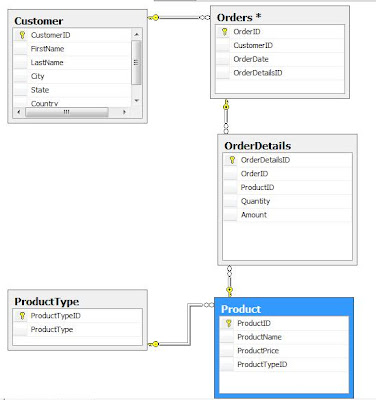The width and height of the screenshot is (376, 400).
Task: Select the Amount column in OrderDetails
Action: point(287,215)
